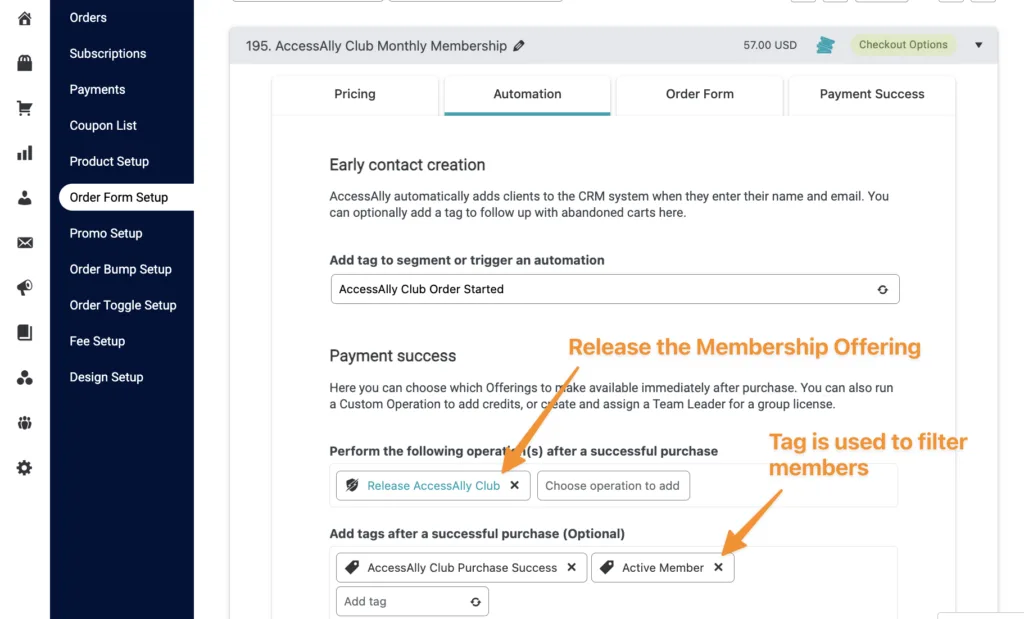Click the home icon in left sidebar

[x=25, y=18]
